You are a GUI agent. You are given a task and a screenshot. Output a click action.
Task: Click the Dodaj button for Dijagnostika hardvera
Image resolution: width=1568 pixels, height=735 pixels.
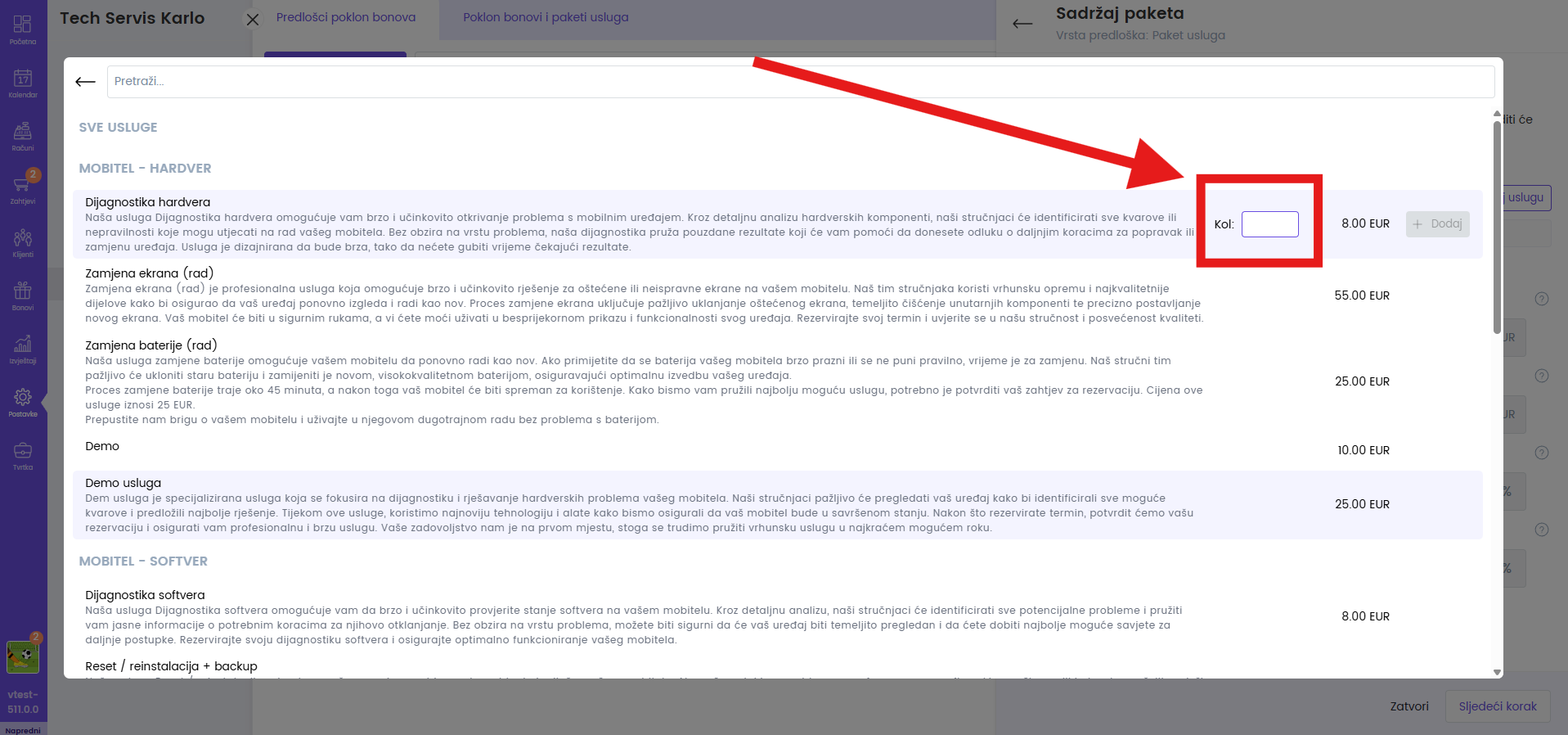coord(1437,224)
